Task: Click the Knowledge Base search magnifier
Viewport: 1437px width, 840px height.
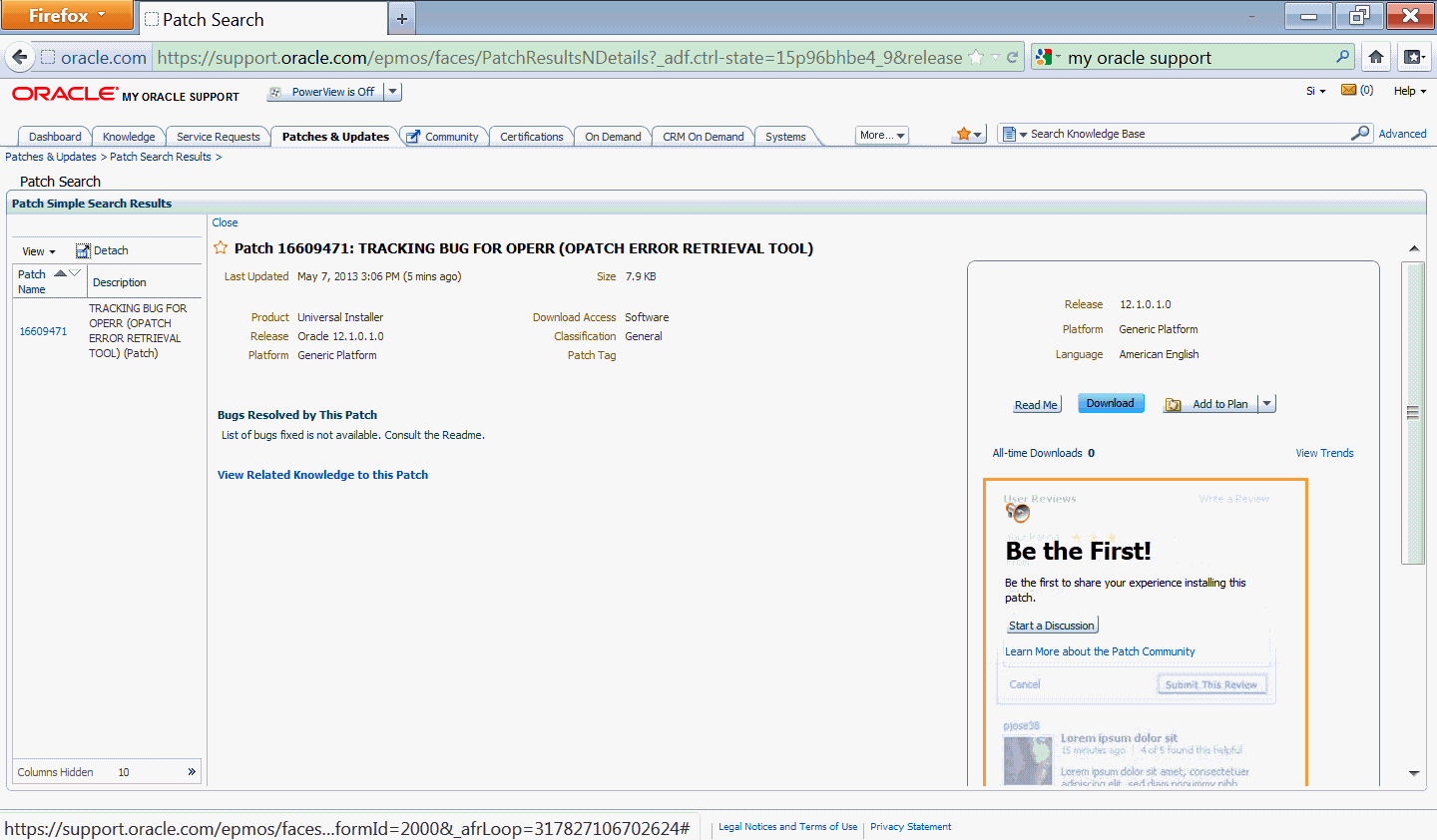Action: point(1360,134)
